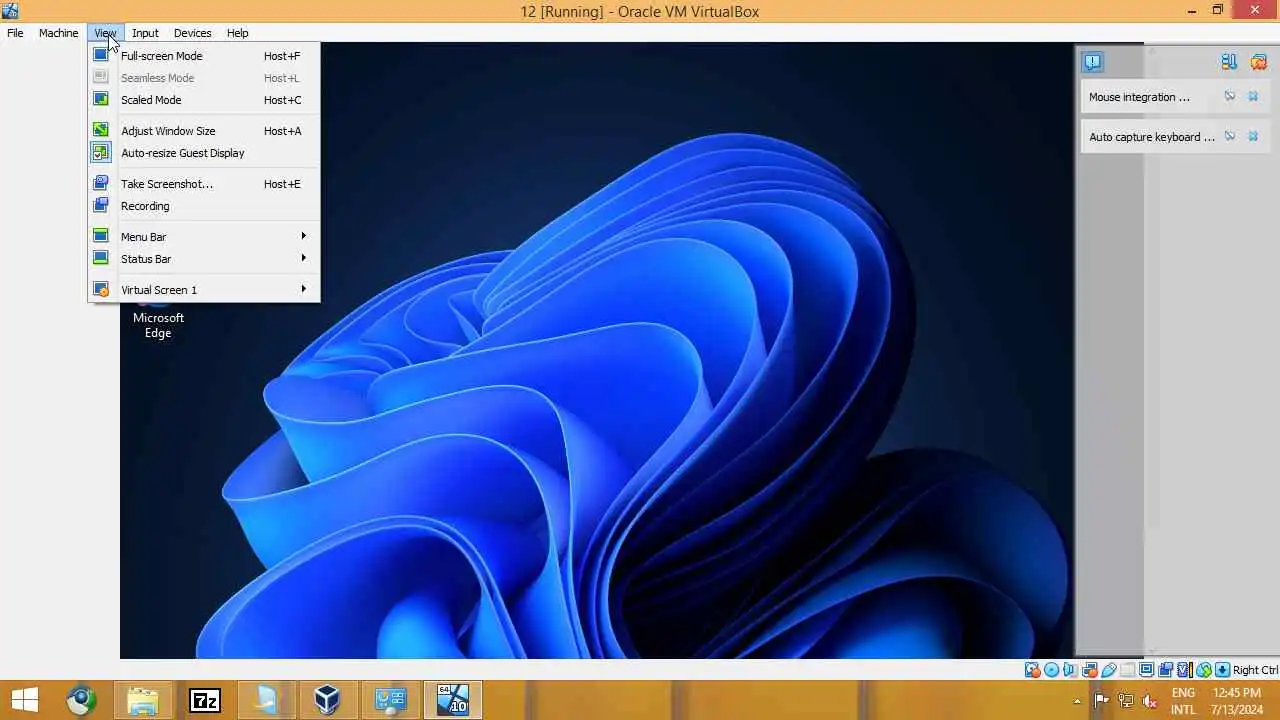Toggle Recording in the View menu

click(x=204, y=206)
